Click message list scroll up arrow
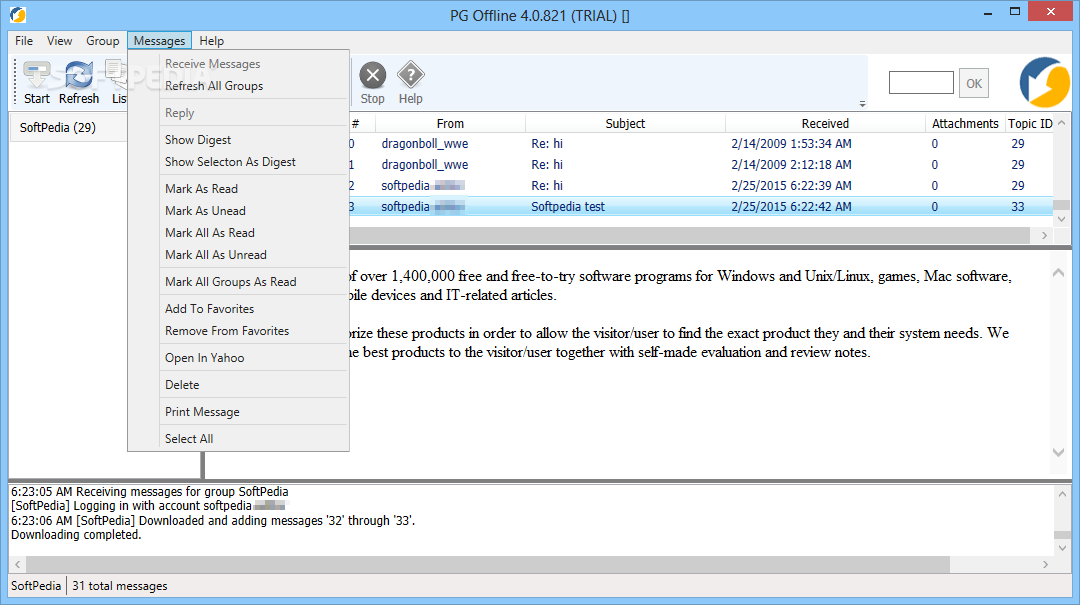The width and height of the screenshot is (1080, 605). point(1061,123)
